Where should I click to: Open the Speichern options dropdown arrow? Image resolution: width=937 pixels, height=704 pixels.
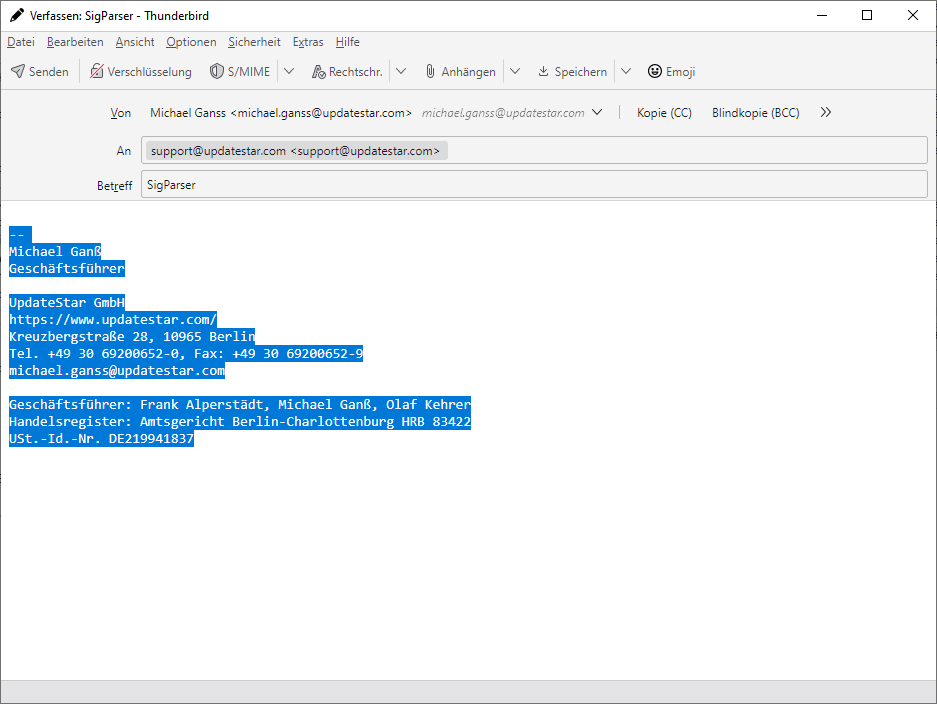pos(625,72)
